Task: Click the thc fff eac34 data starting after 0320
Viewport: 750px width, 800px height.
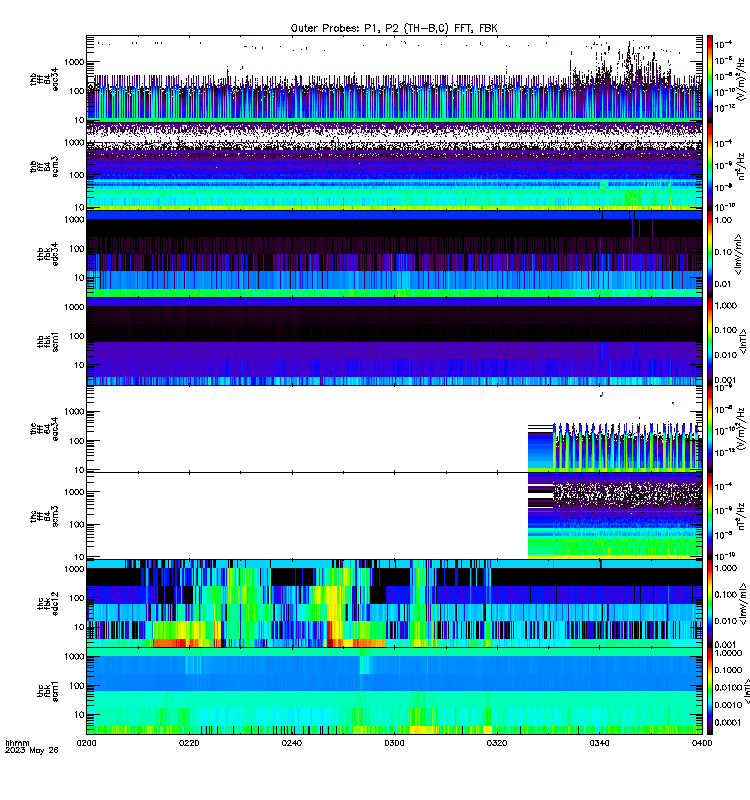Action: [615, 446]
